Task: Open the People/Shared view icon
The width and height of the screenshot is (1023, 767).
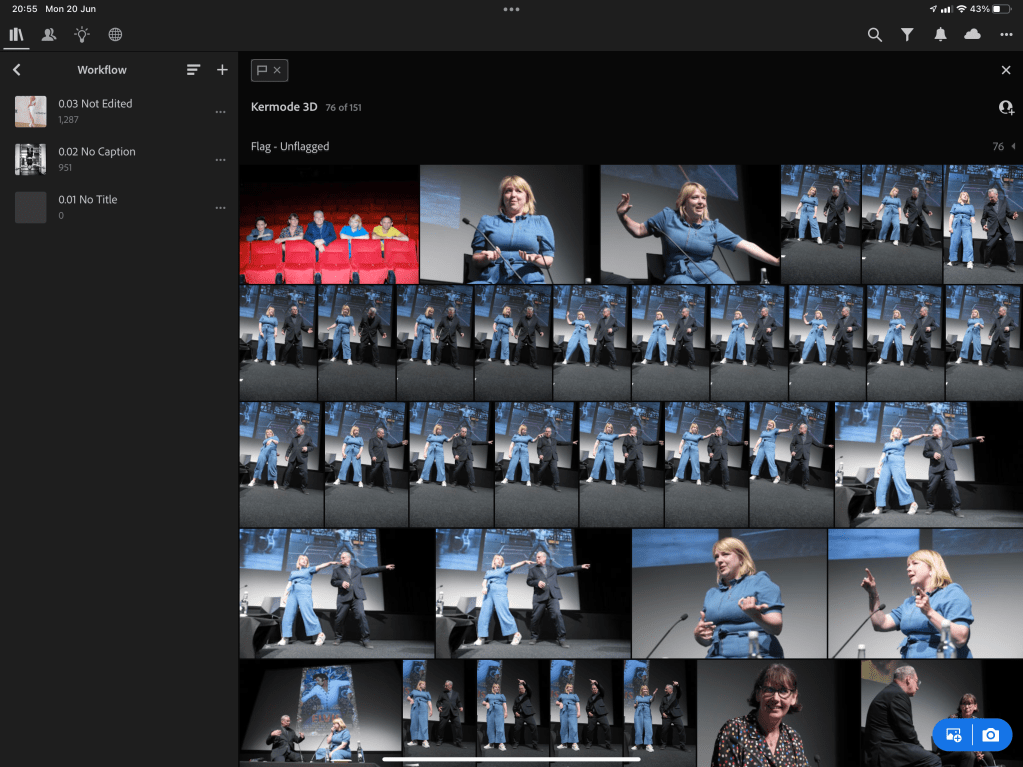Action: (48, 35)
